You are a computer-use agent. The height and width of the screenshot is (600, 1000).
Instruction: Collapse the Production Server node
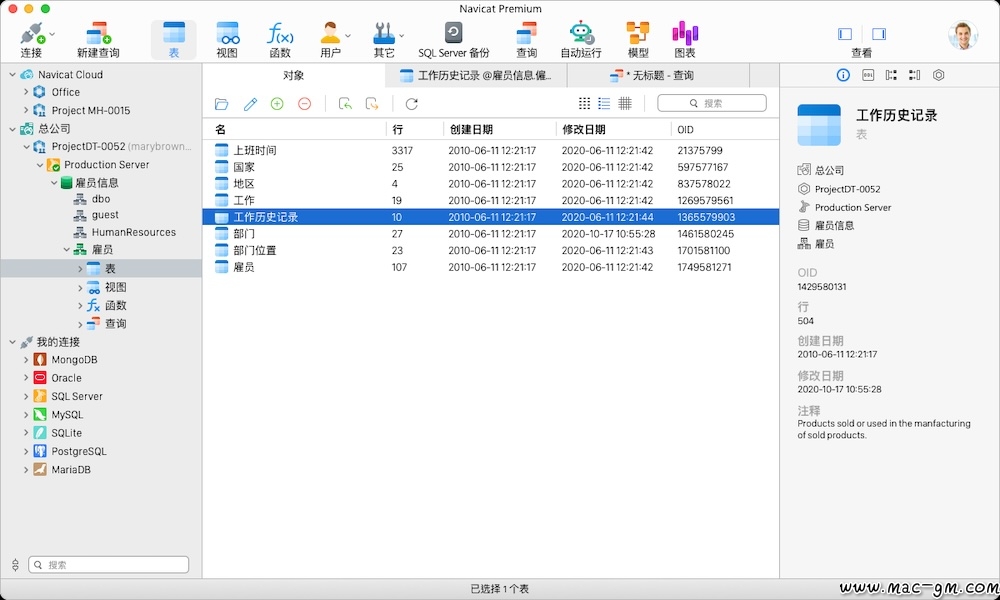[x=40, y=165]
